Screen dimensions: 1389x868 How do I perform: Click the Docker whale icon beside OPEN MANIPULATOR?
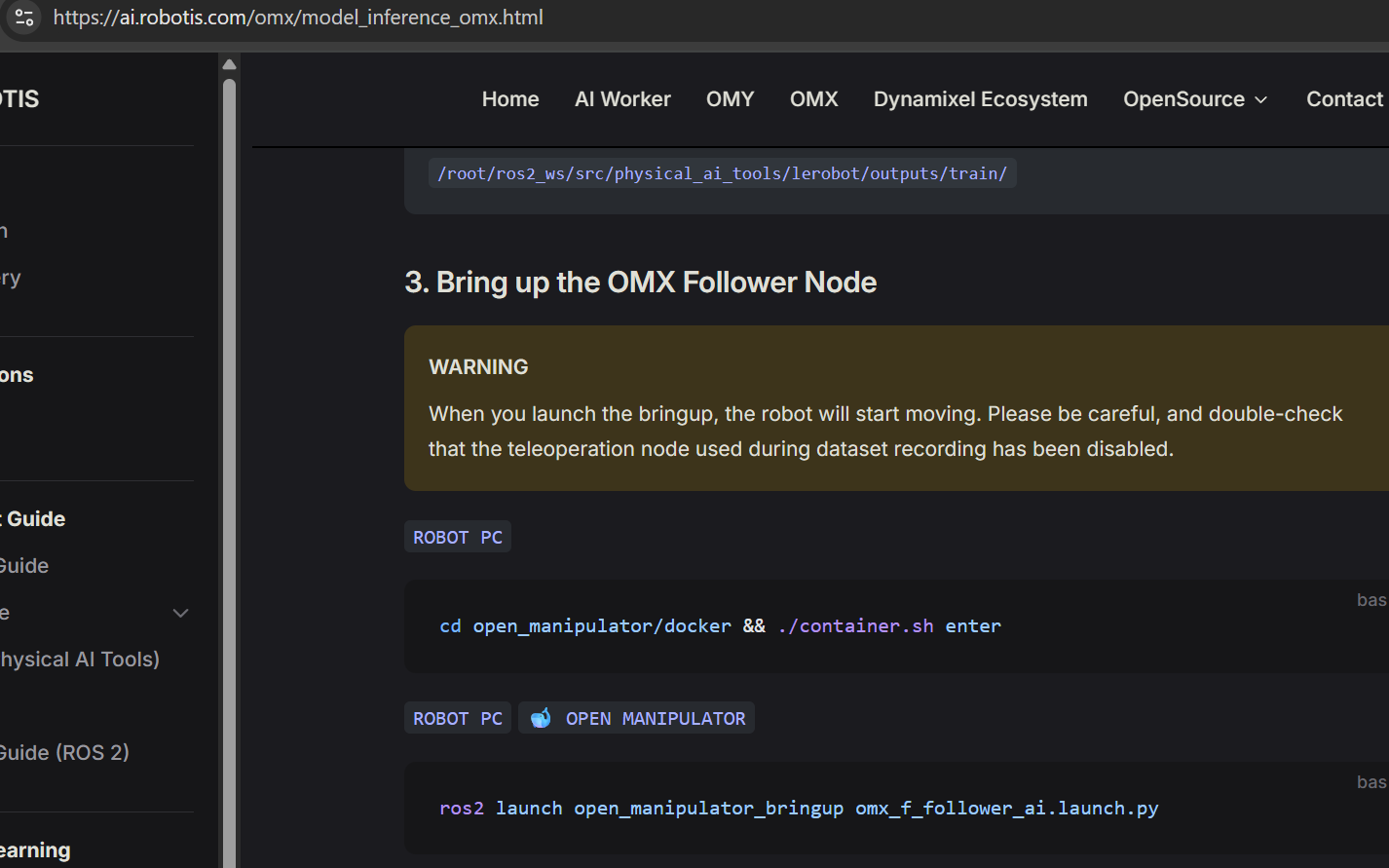tap(541, 718)
